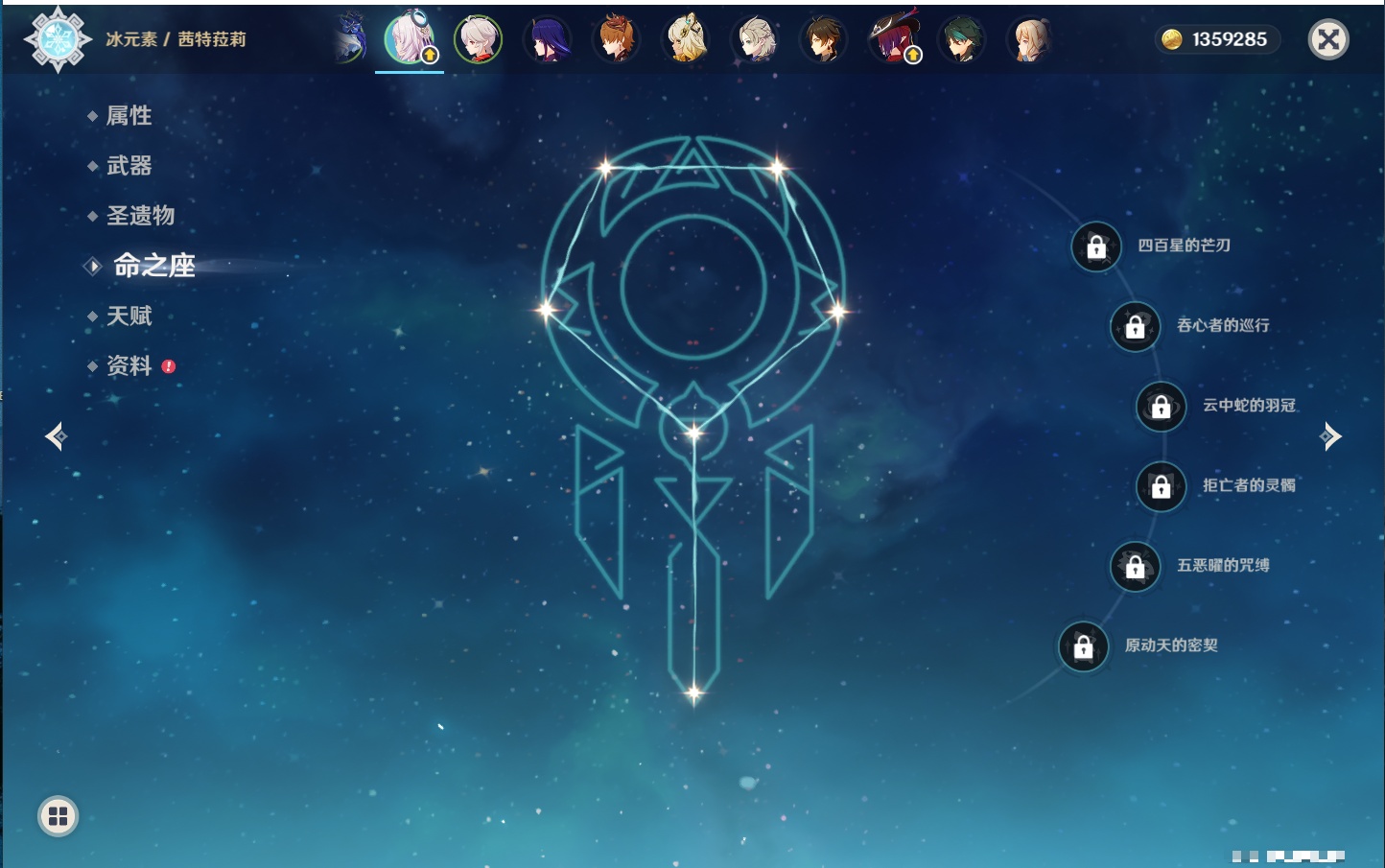Switch to the last blonde character avatar
This screenshot has width=1385, height=868.
pos(1030,39)
